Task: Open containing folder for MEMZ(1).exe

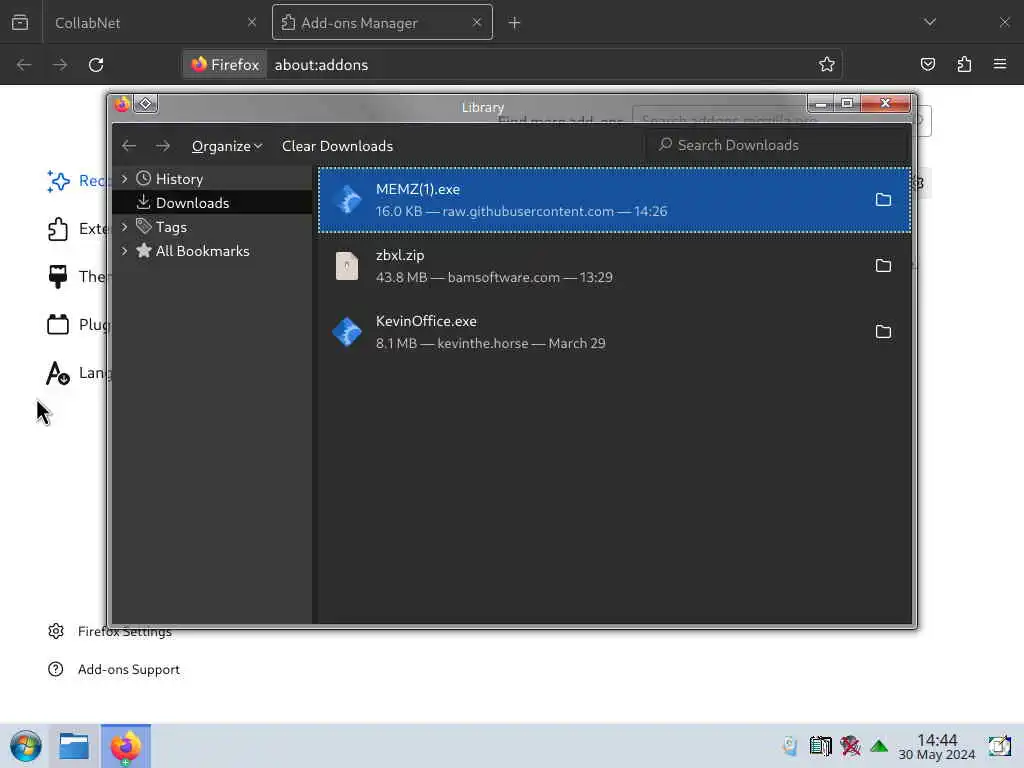Action: (883, 200)
